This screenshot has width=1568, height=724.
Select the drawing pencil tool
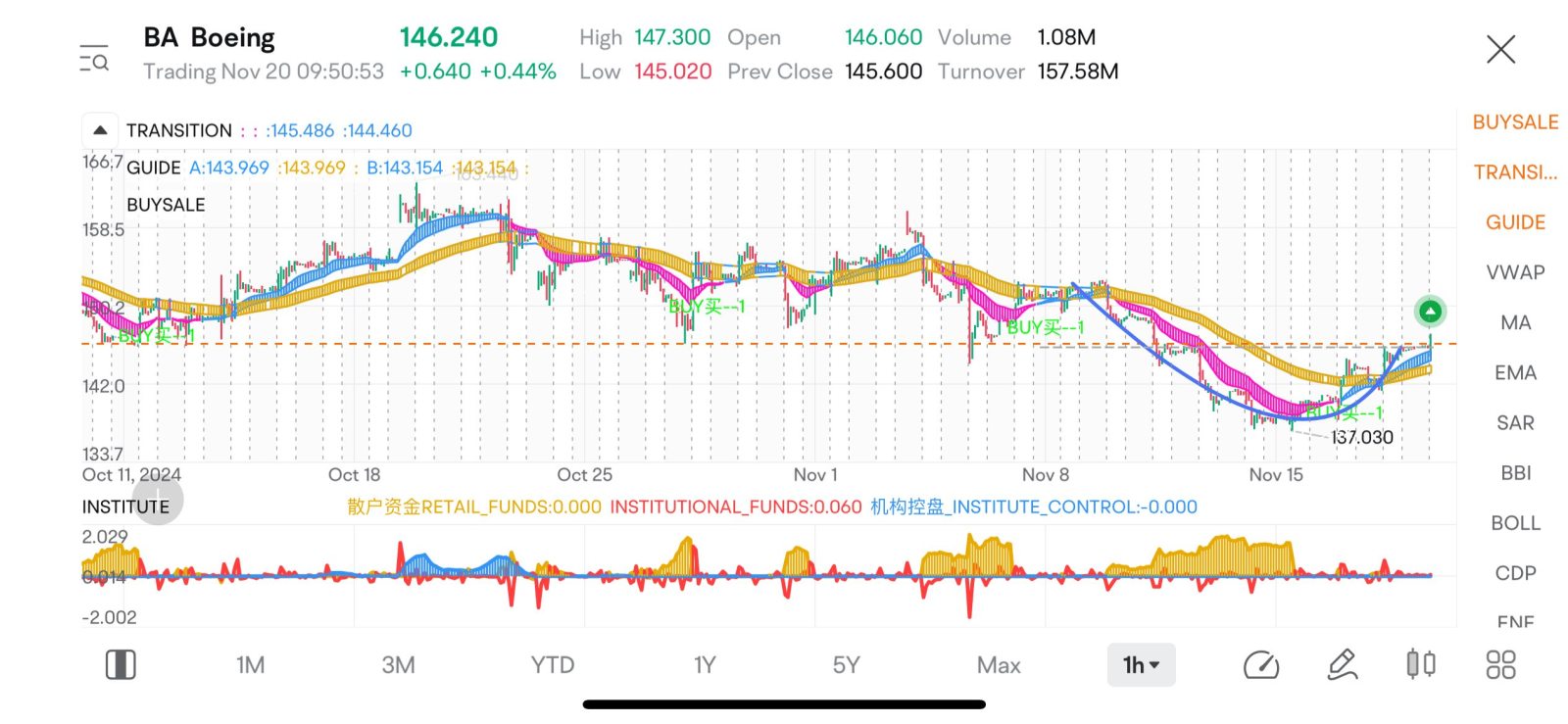coord(1342,665)
